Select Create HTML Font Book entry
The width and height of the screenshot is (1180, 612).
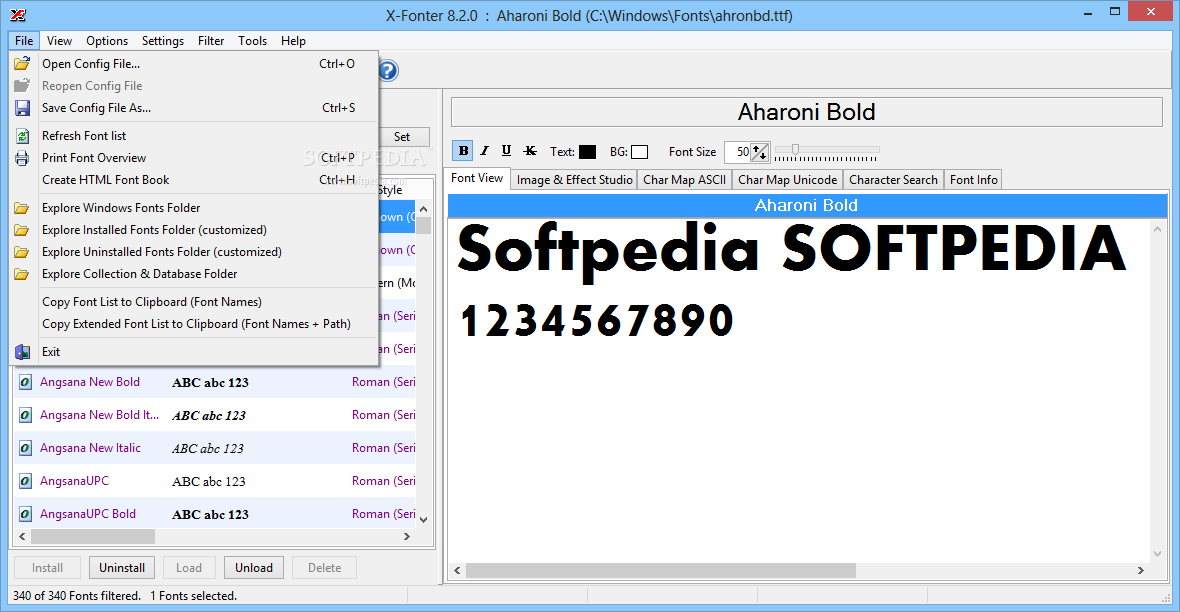(x=195, y=180)
